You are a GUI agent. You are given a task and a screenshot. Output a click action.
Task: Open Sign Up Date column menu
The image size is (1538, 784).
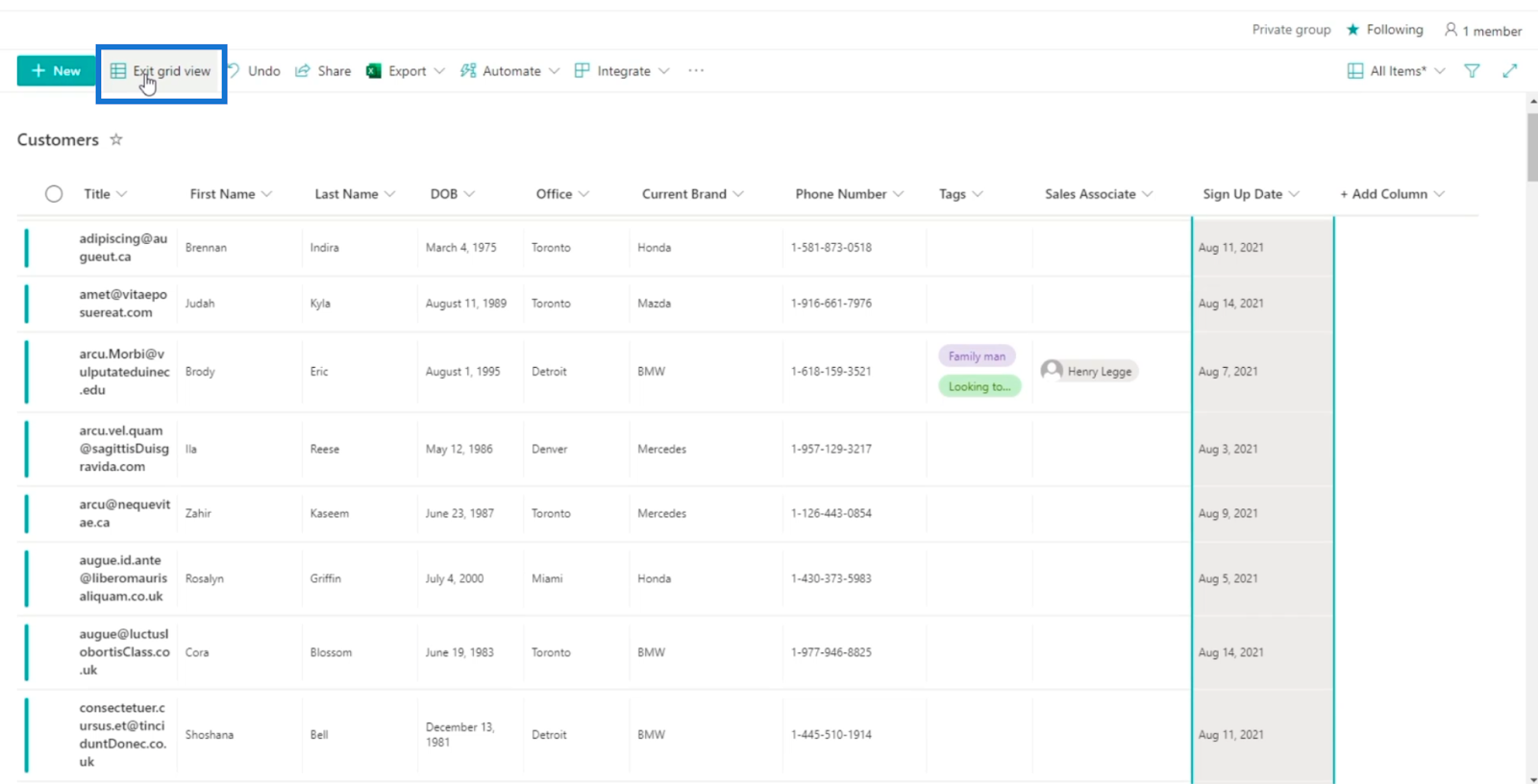(1251, 194)
